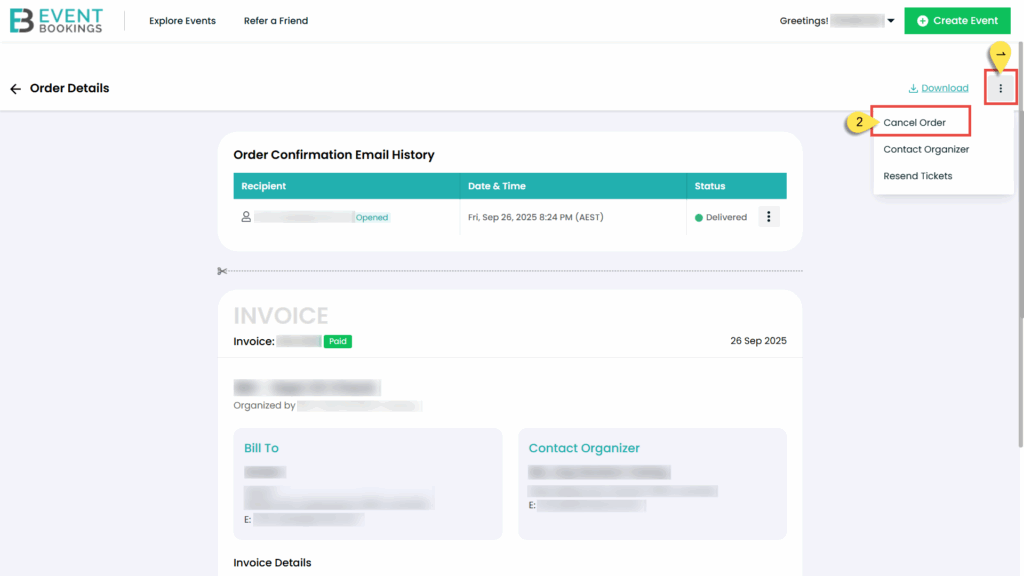Open the email row three-dot actions menu
This screenshot has height=576, width=1024.
(768, 217)
